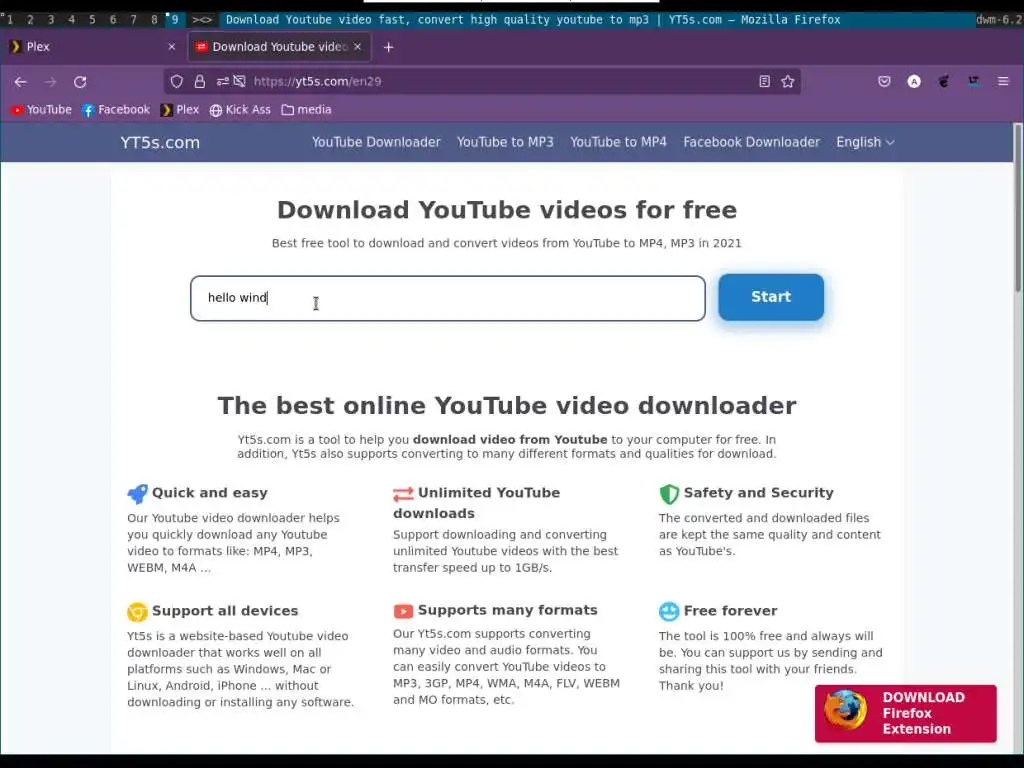Open Facebook Downloader nav item
This screenshot has height=768, width=1024.
coord(752,142)
